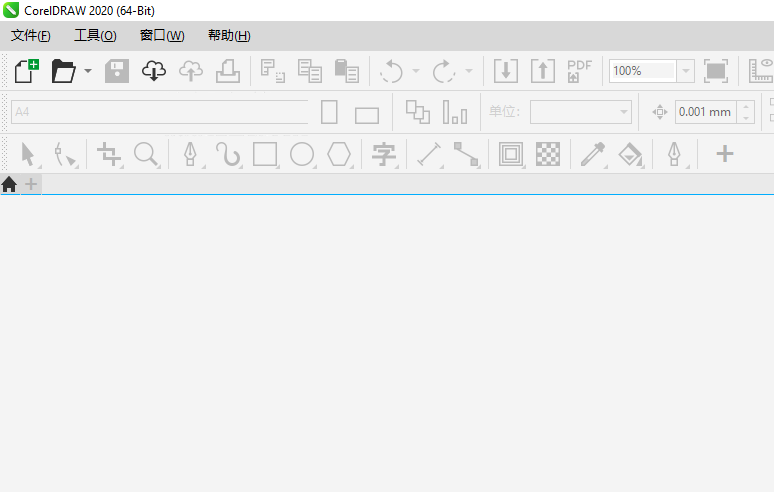This screenshot has width=774, height=492.
Task: Click the Redo arrow icon
Action: click(444, 72)
